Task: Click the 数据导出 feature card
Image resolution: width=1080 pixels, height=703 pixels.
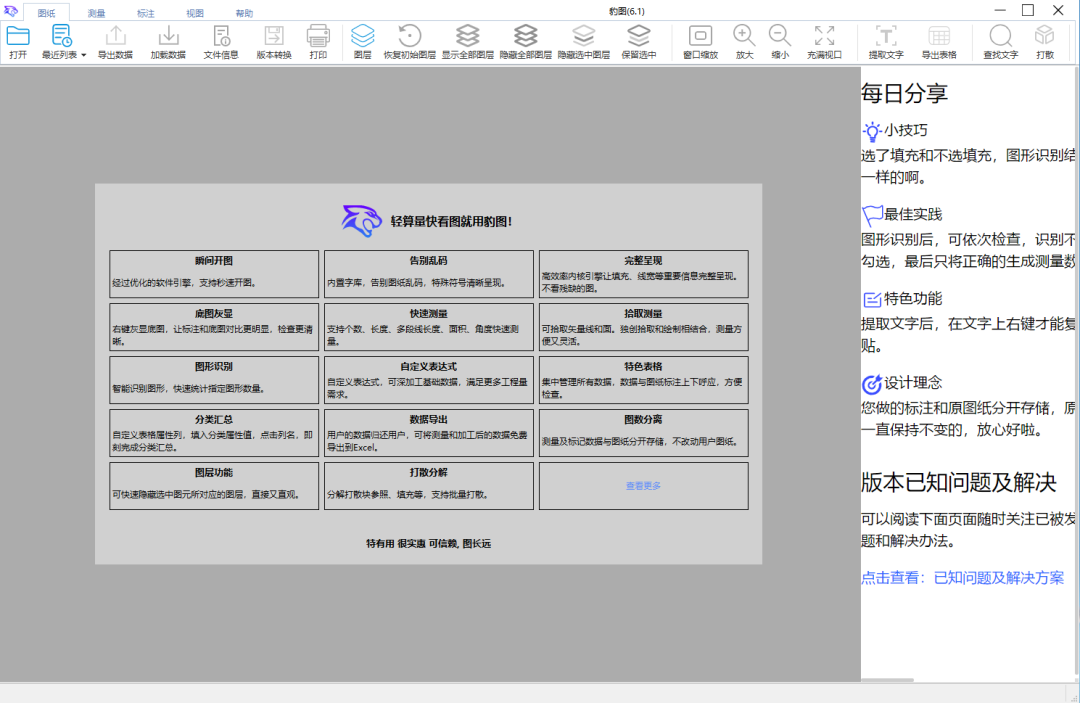Action: pyautogui.click(x=428, y=433)
